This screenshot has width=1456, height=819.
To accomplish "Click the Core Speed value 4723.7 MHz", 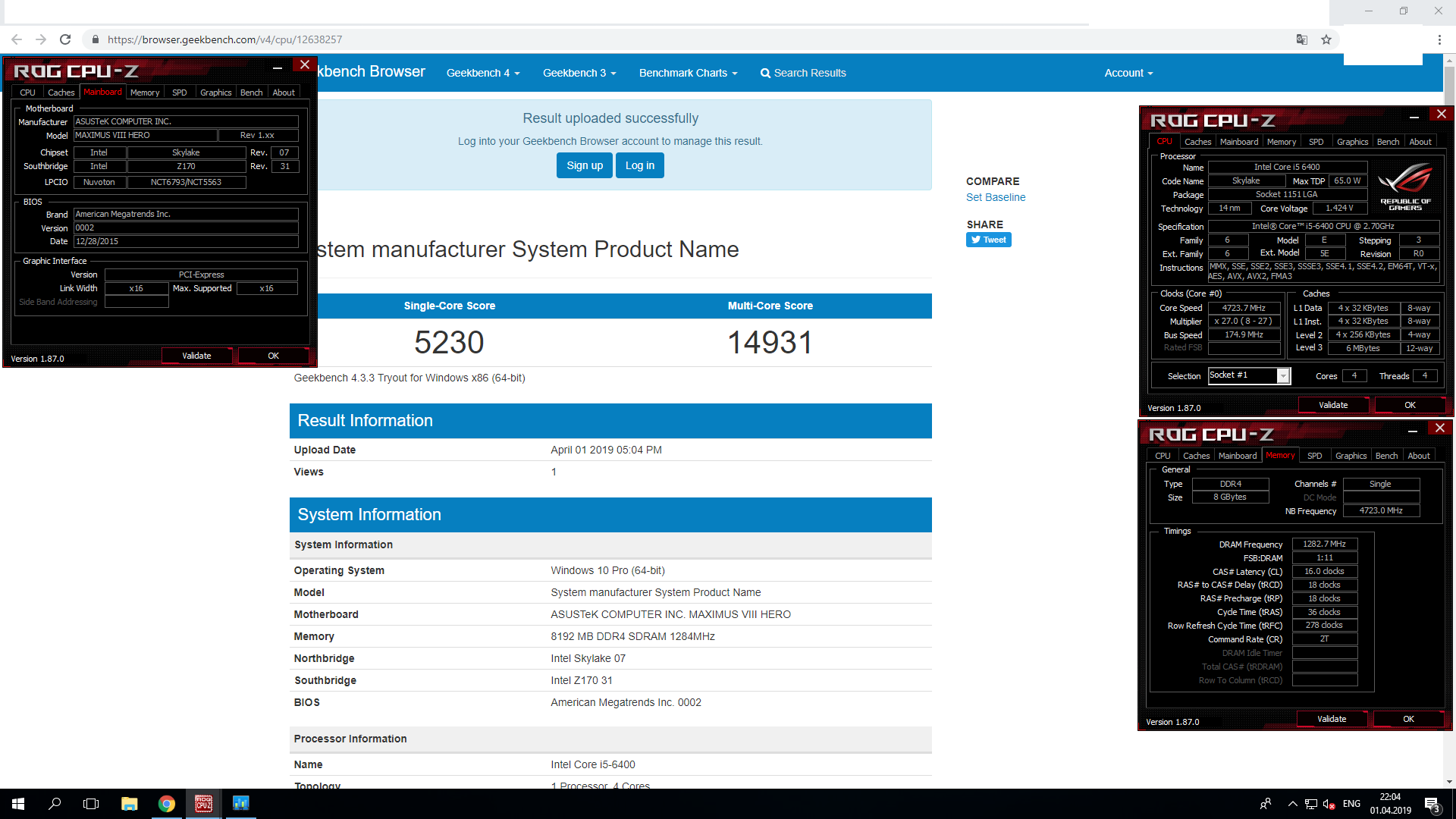I will click(1244, 308).
